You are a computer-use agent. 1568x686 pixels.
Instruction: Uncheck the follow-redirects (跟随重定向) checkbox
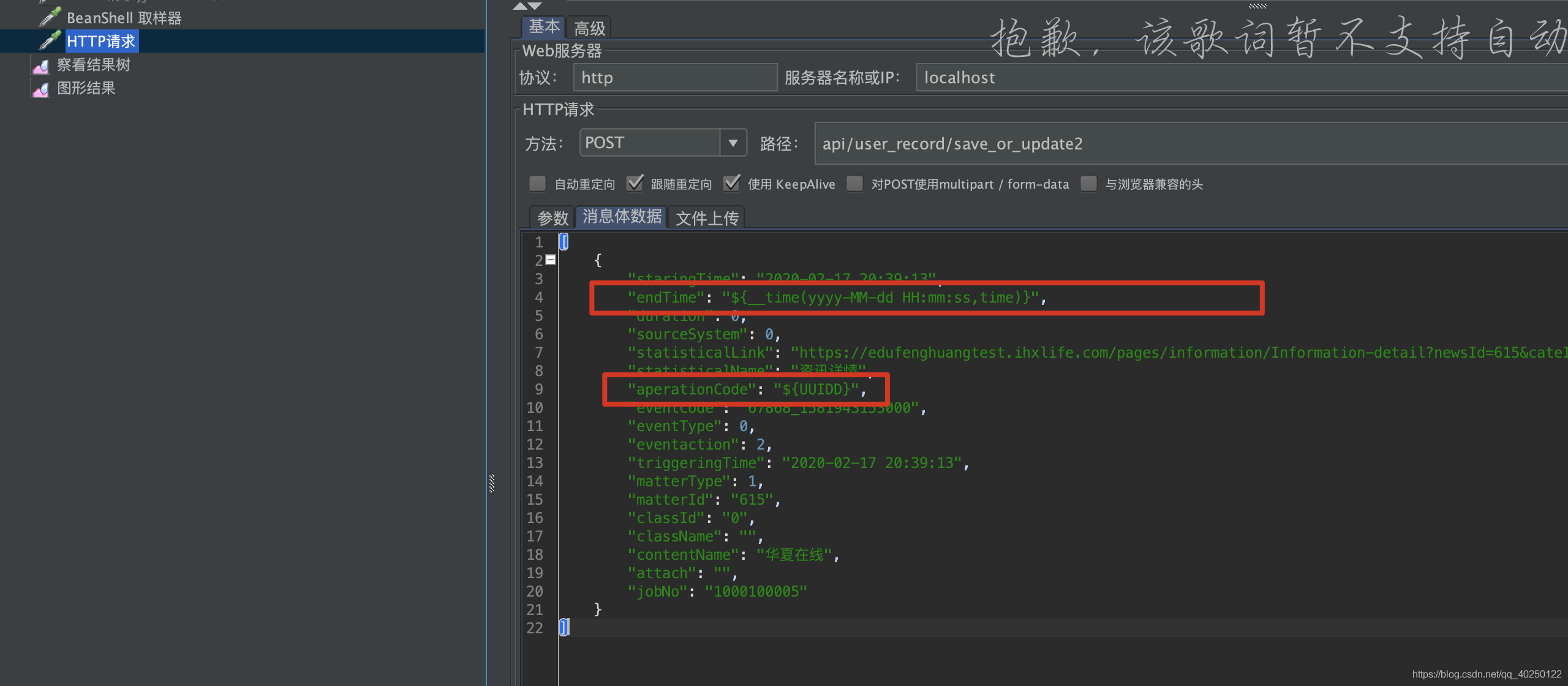635,184
